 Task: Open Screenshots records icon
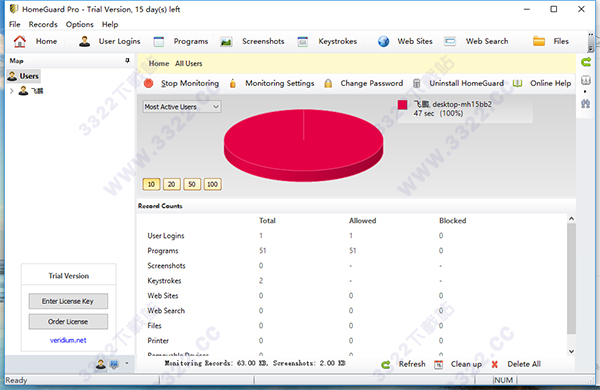[x=226, y=41]
